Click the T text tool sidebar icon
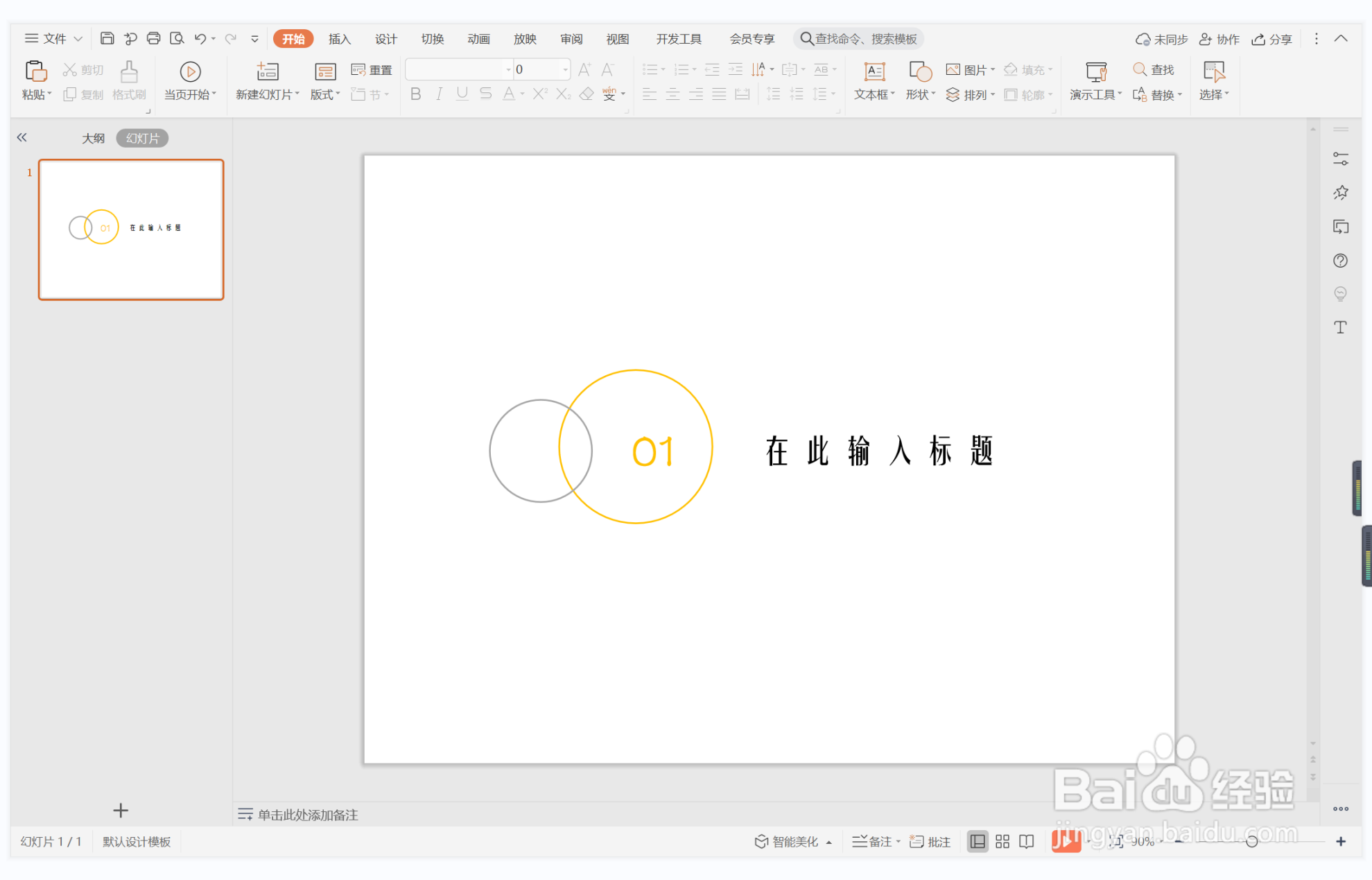Screen dimensions: 1372x880 [1341, 327]
